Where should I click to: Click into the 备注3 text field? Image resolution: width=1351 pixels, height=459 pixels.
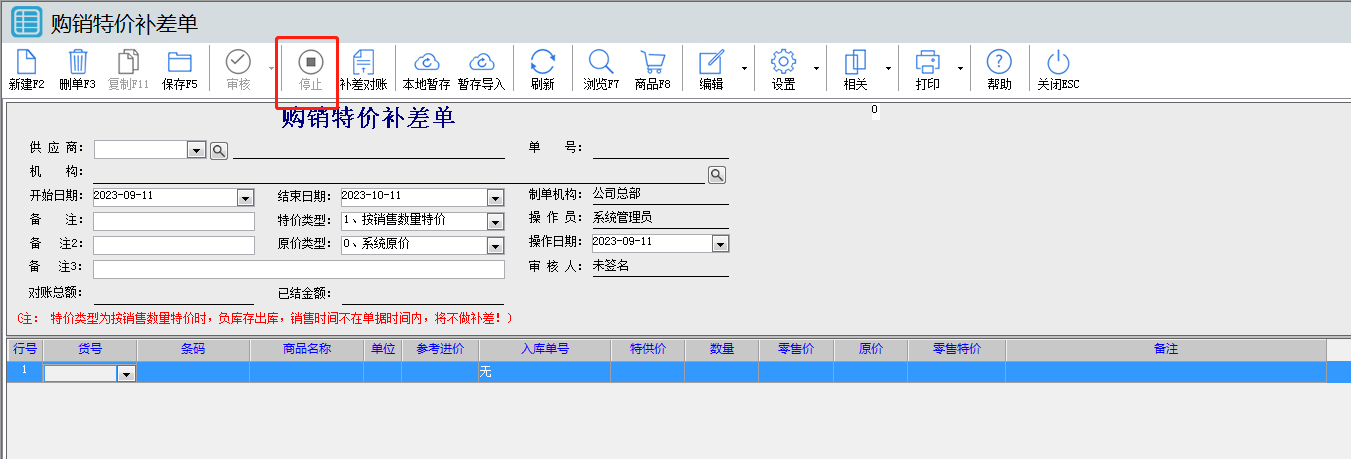pyautogui.click(x=298, y=269)
